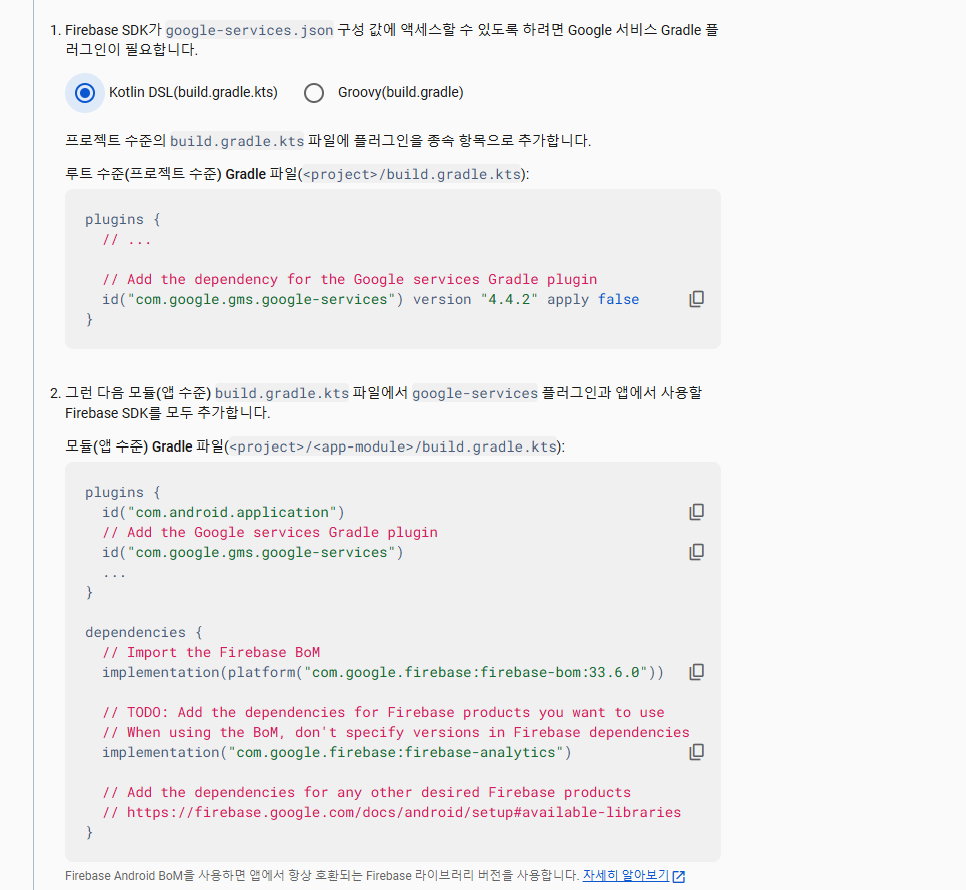The width and height of the screenshot is (966, 890).
Task: Copy the firebase-bom platform implementation line
Action: tap(697, 672)
